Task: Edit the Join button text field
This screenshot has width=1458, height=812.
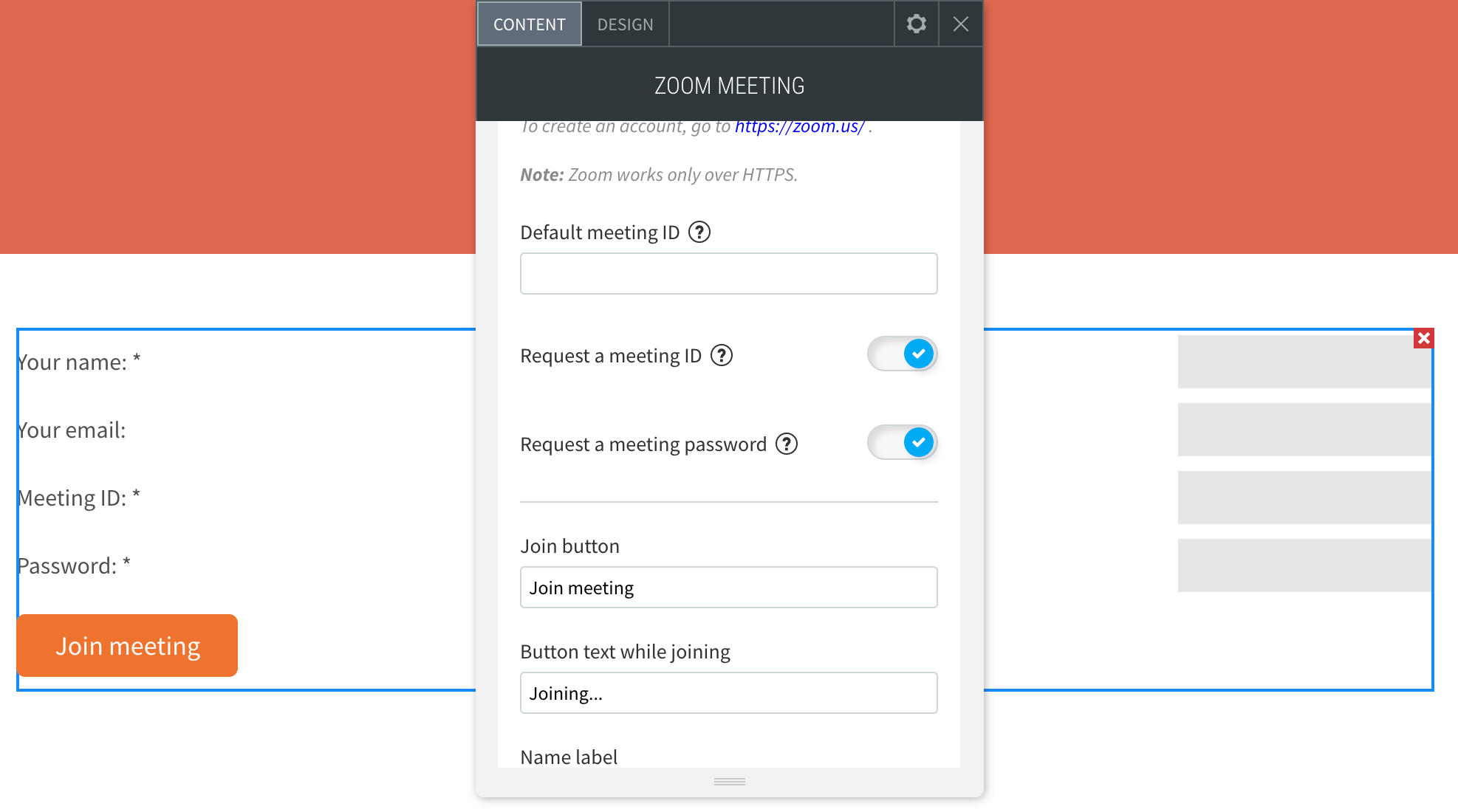Action: click(x=728, y=587)
